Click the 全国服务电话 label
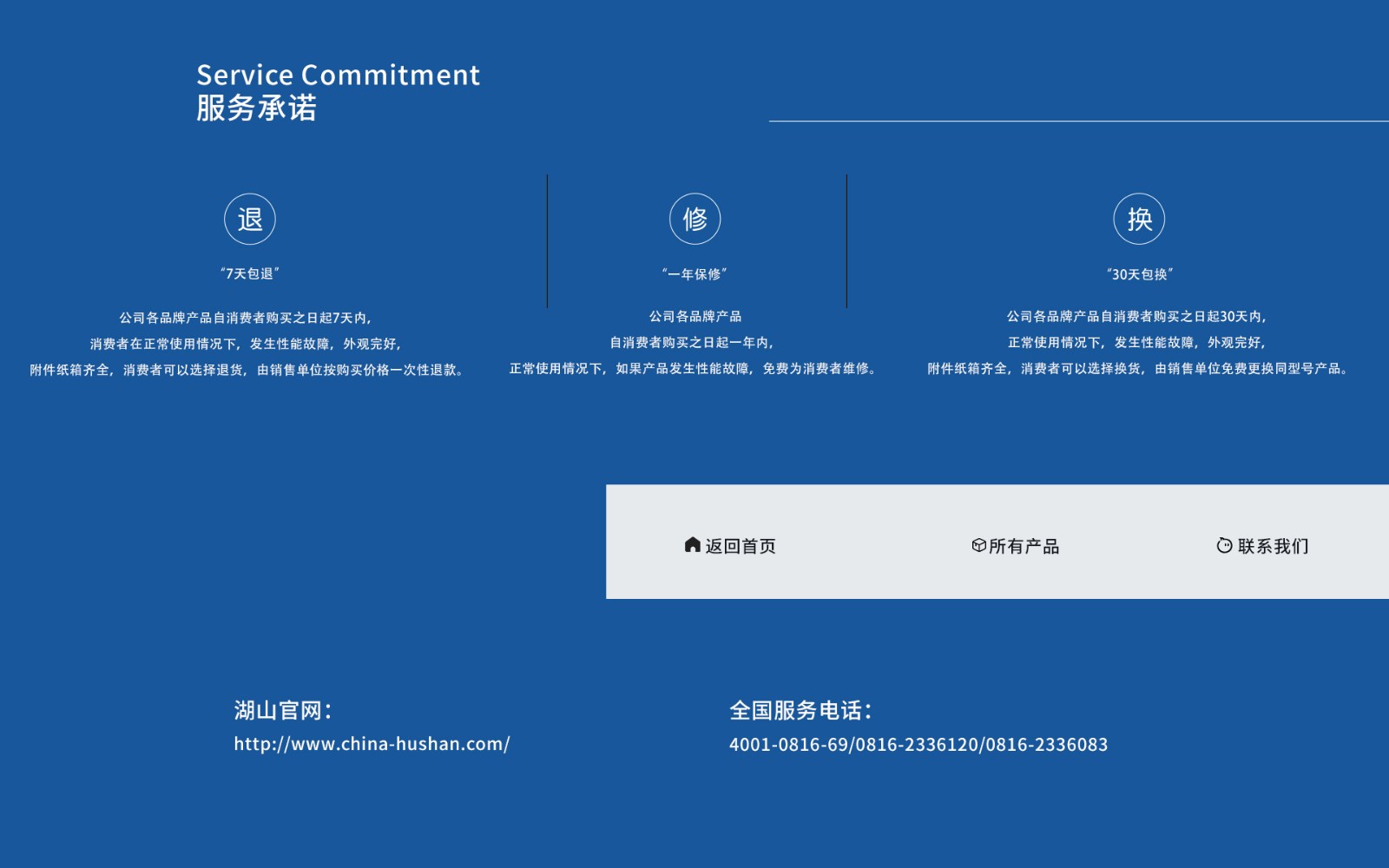The height and width of the screenshot is (868, 1389). pyautogui.click(x=800, y=710)
